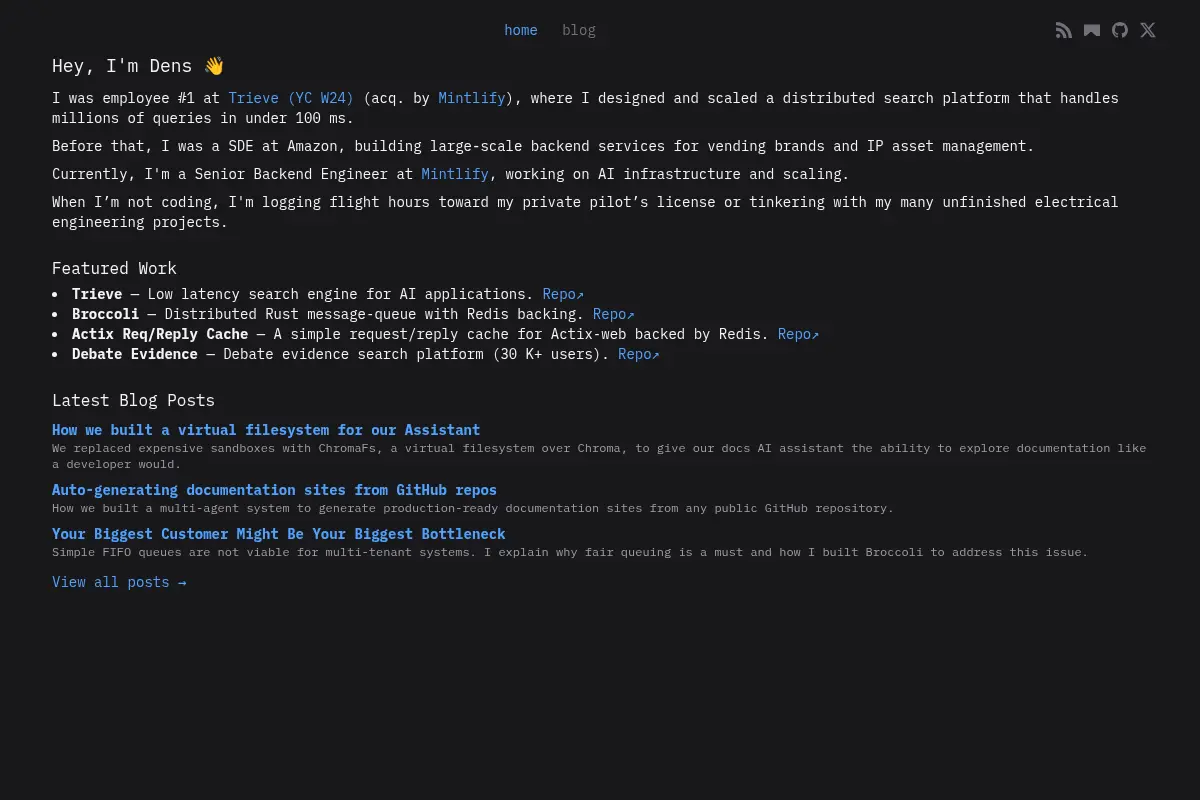
Task: Click the bold "Actix Req/Reply Cache" name
Action: point(160,334)
